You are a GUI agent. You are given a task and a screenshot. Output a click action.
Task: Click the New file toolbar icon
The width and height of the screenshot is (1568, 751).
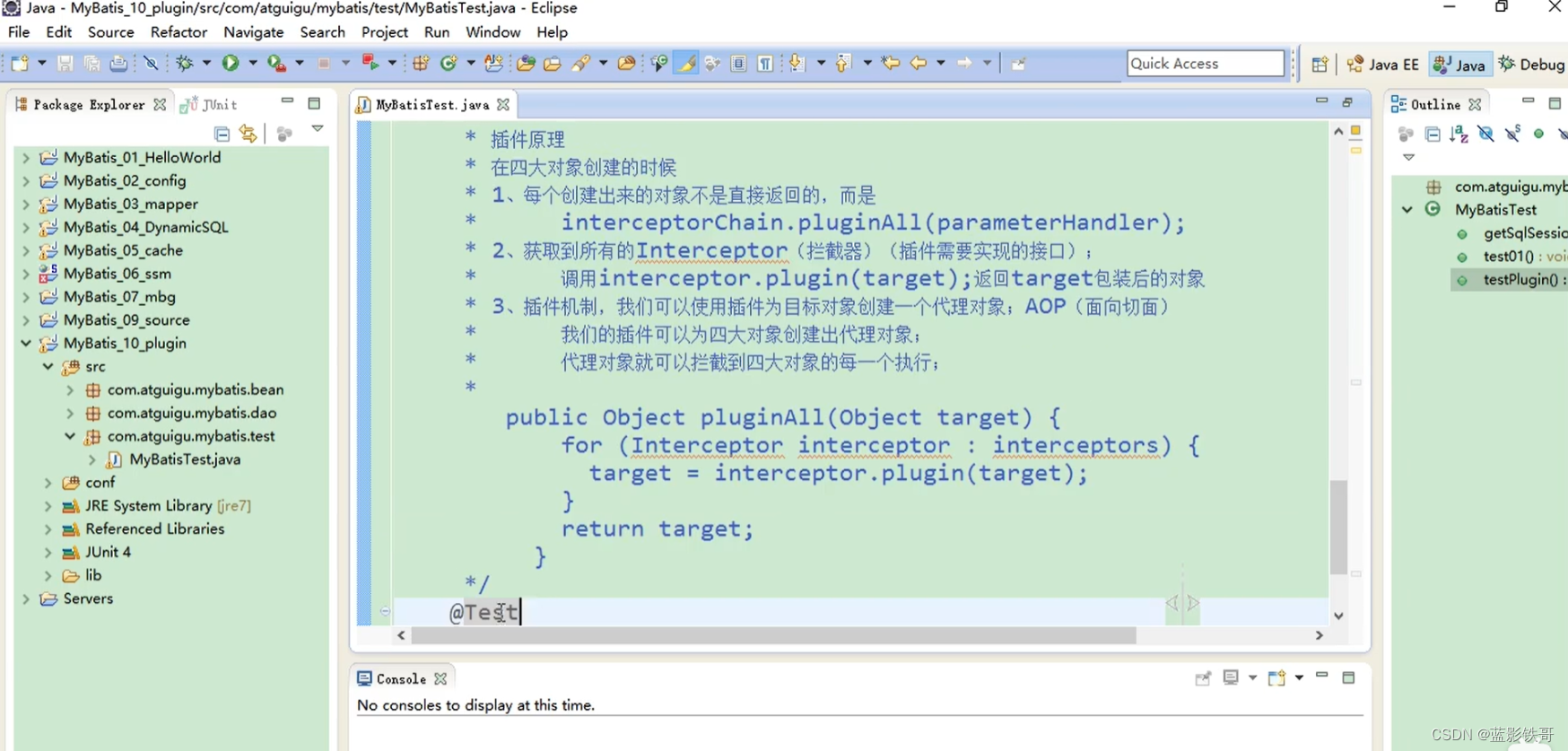[20, 63]
